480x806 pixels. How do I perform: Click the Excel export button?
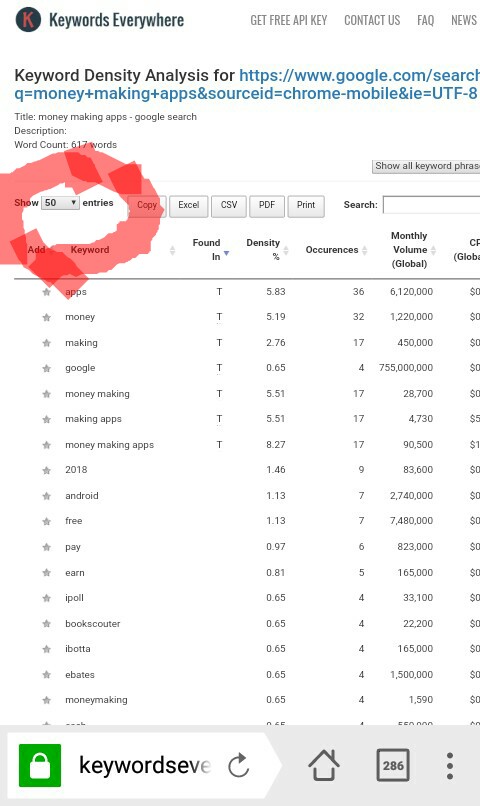tap(189, 205)
